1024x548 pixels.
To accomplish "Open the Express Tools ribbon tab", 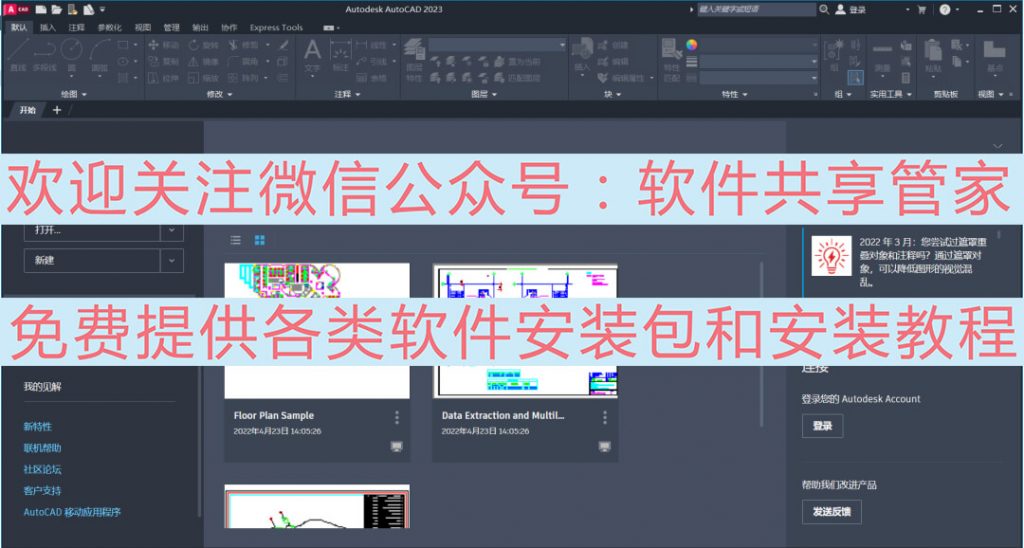I will click(x=276, y=27).
